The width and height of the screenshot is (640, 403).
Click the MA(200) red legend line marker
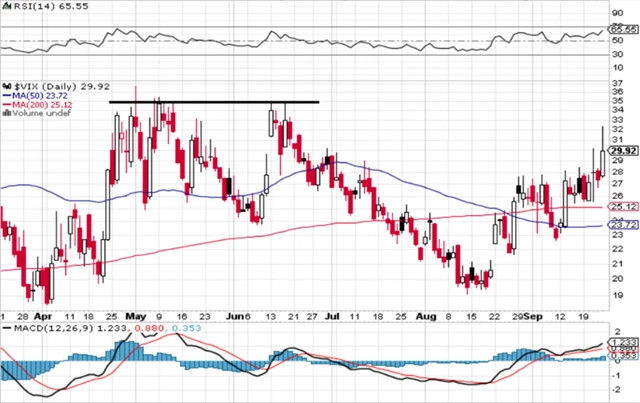point(6,105)
